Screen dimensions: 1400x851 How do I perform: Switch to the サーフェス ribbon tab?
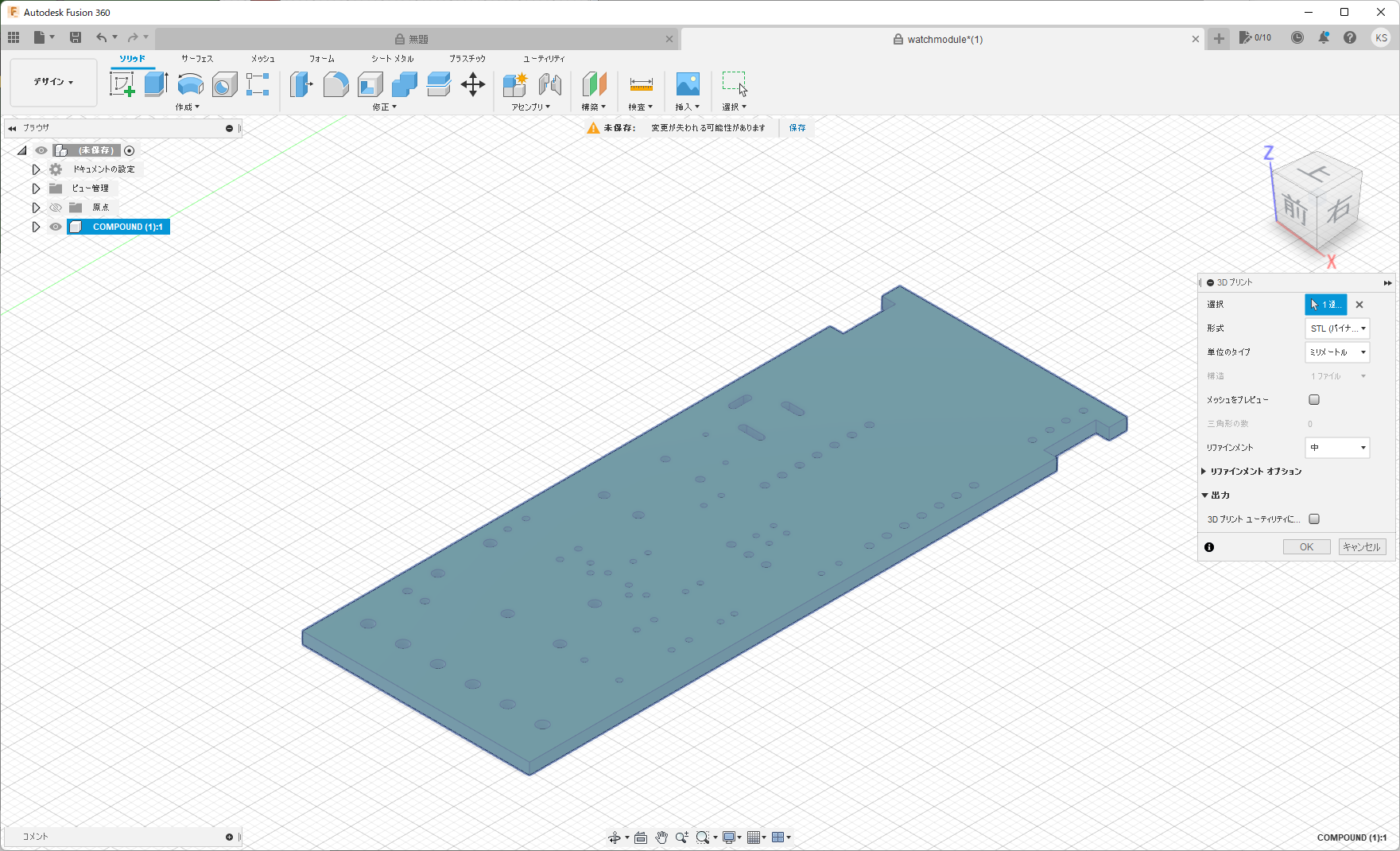(x=197, y=59)
